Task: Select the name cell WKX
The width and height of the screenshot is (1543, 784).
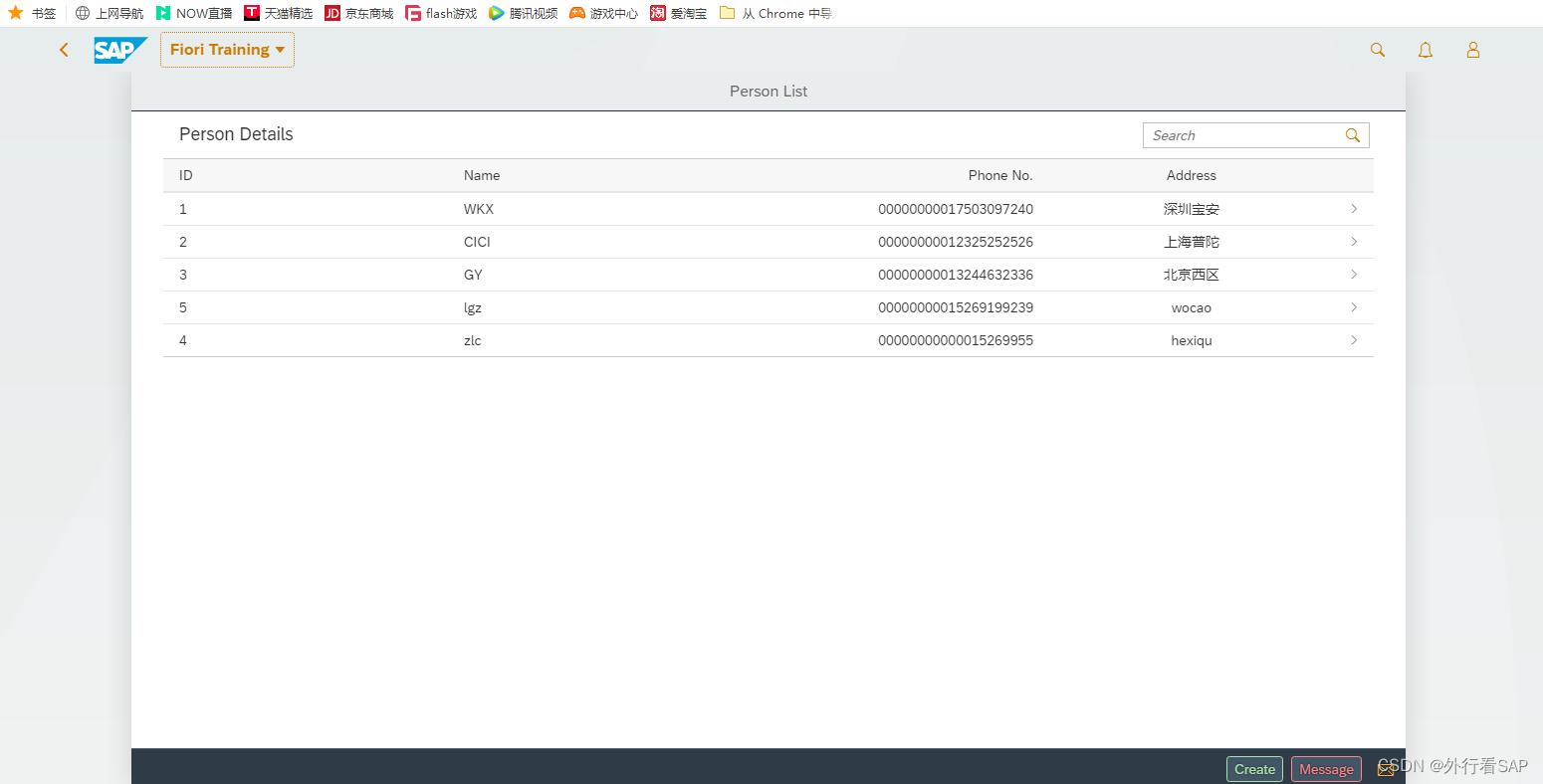Action: [479, 209]
